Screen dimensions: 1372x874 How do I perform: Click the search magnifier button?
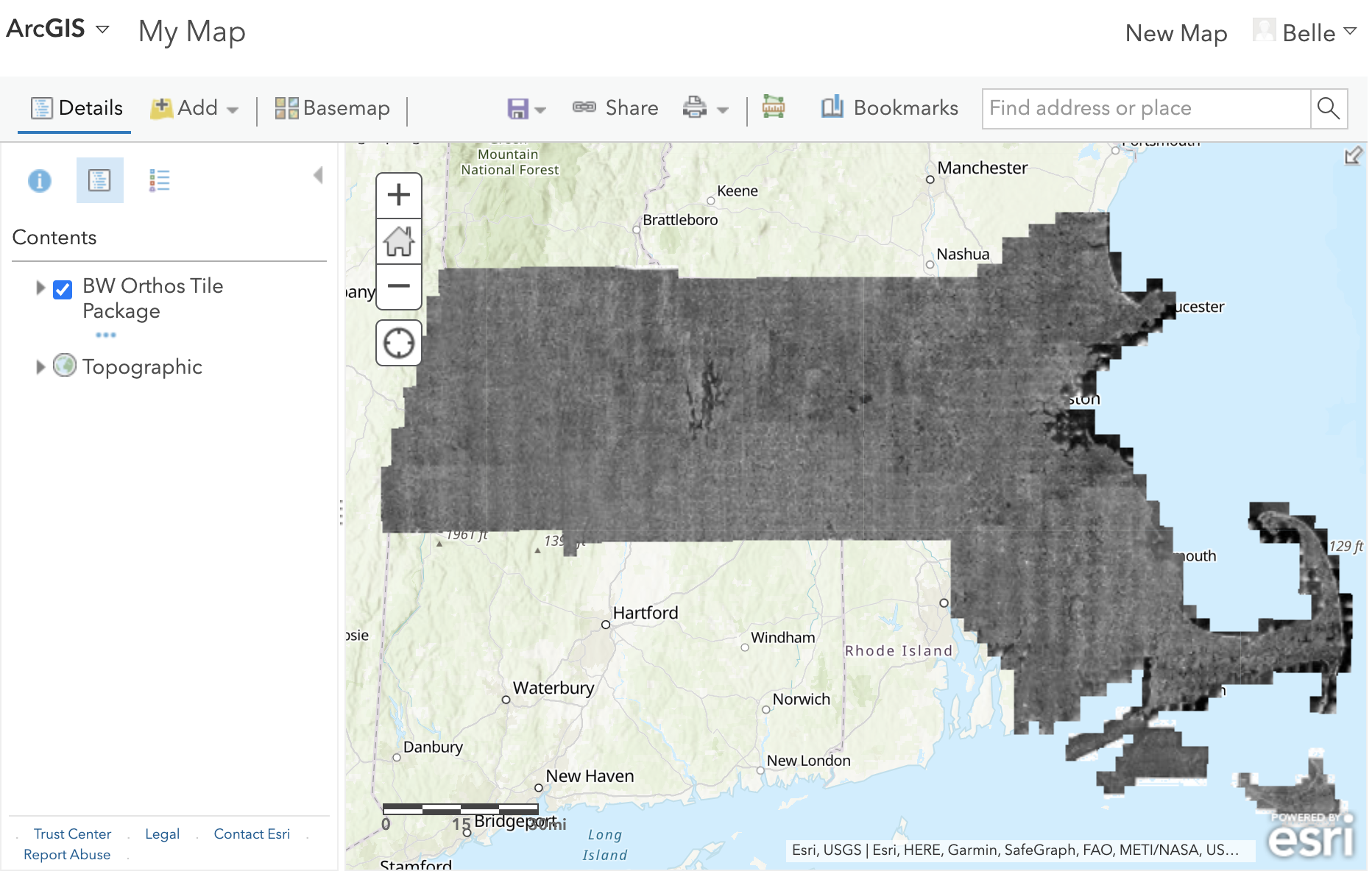tap(1329, 108)
